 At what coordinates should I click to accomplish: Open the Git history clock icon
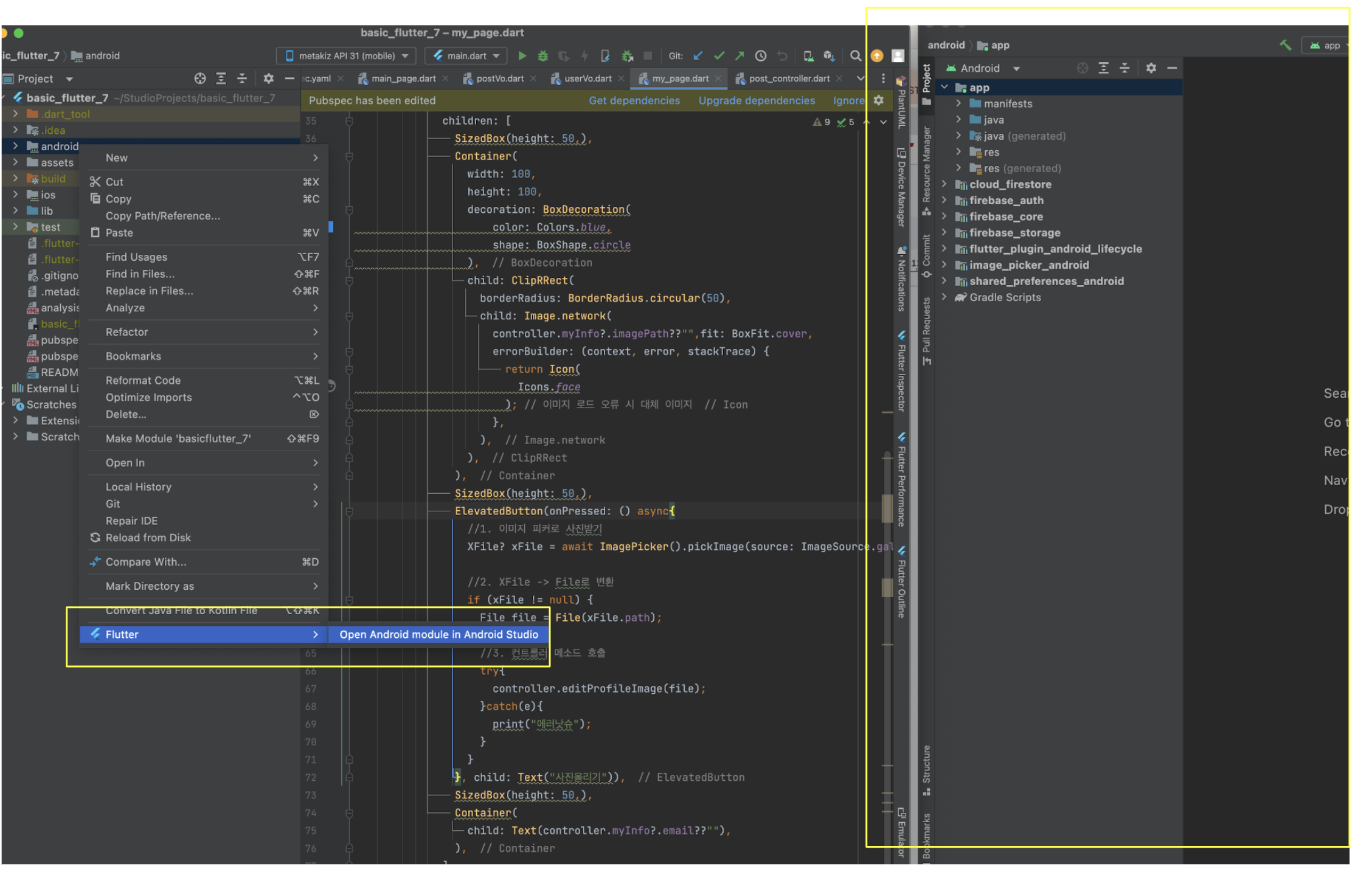click(760, 56)
